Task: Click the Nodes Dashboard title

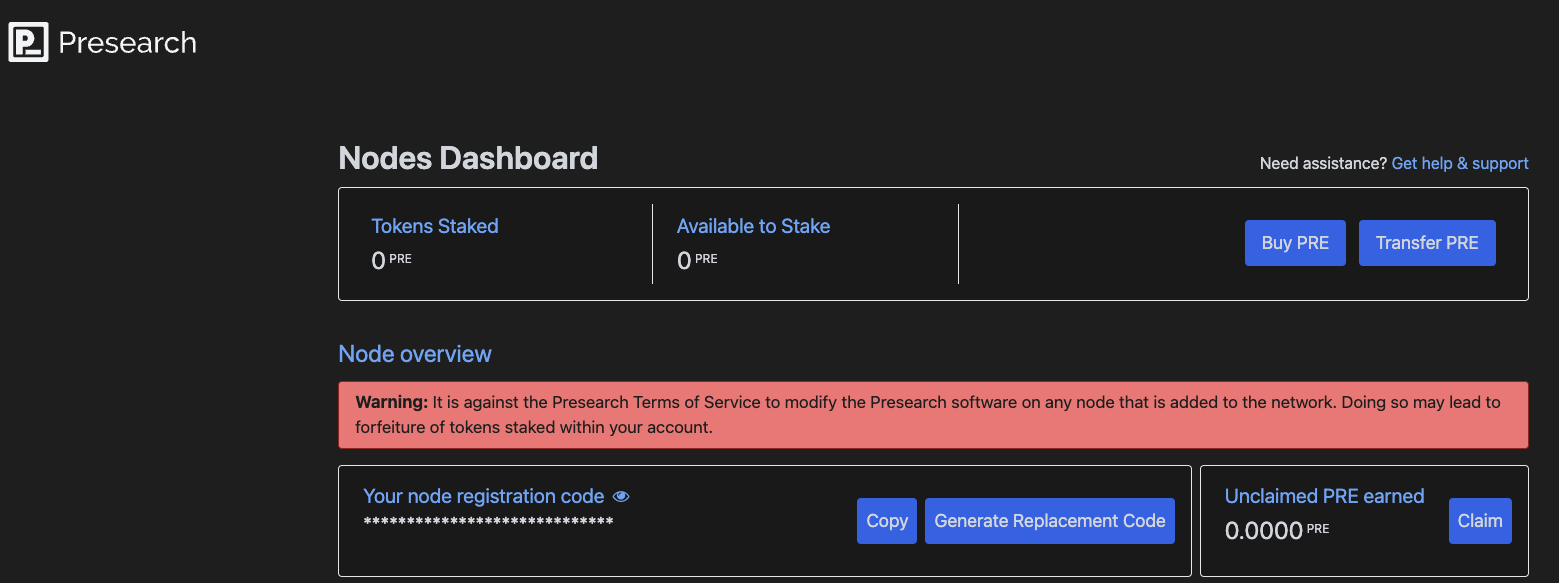Action: click(x=468, y=158)
